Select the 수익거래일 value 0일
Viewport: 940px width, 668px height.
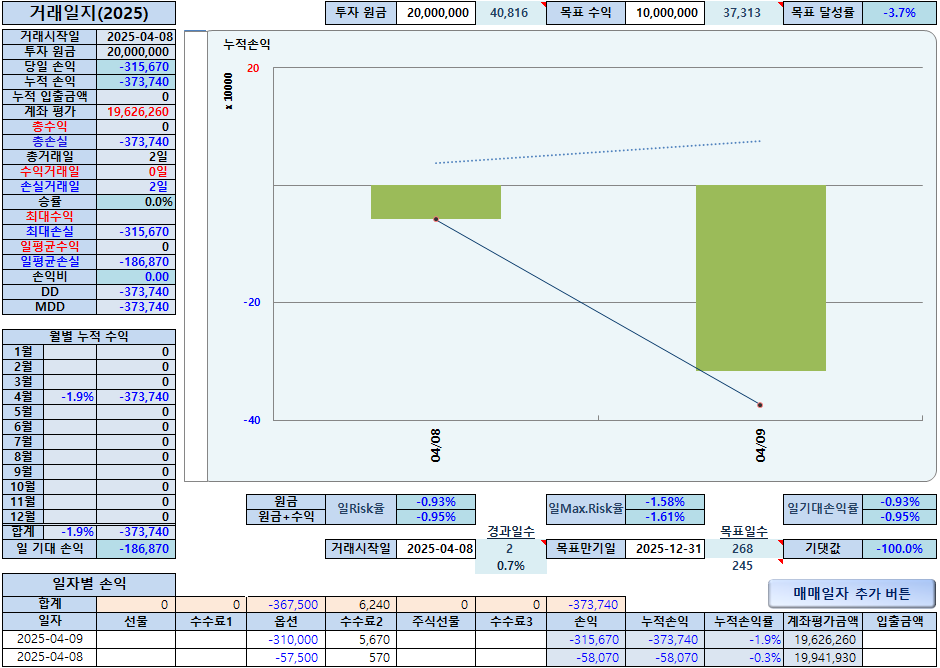click(x=136, y=171)
